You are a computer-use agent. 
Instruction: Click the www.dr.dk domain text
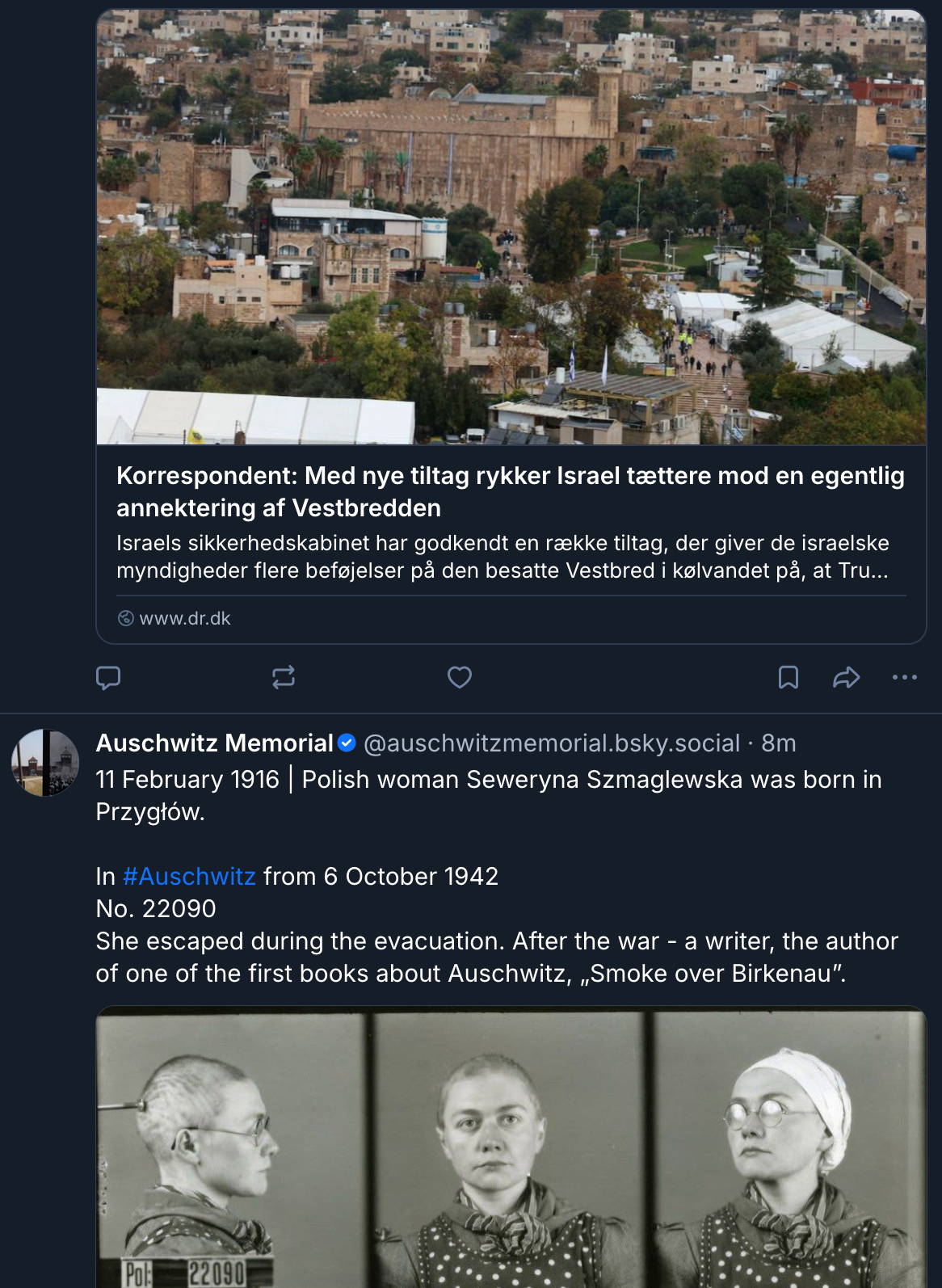(185, 618)
